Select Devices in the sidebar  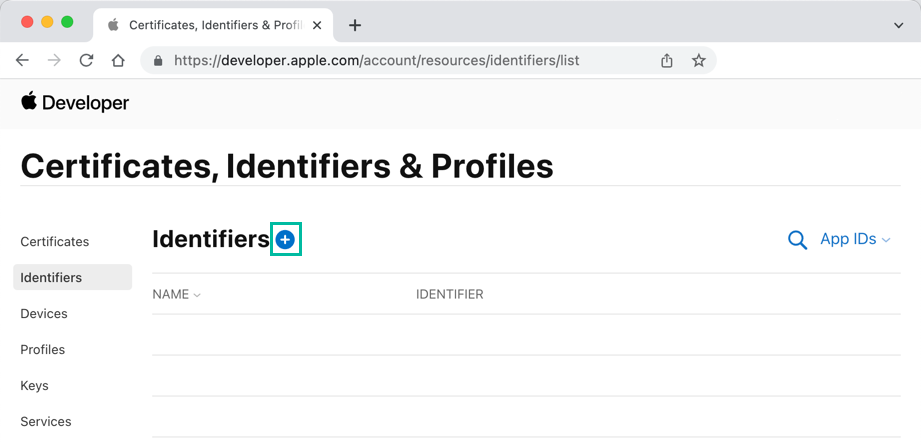click(x=44, y=313)
